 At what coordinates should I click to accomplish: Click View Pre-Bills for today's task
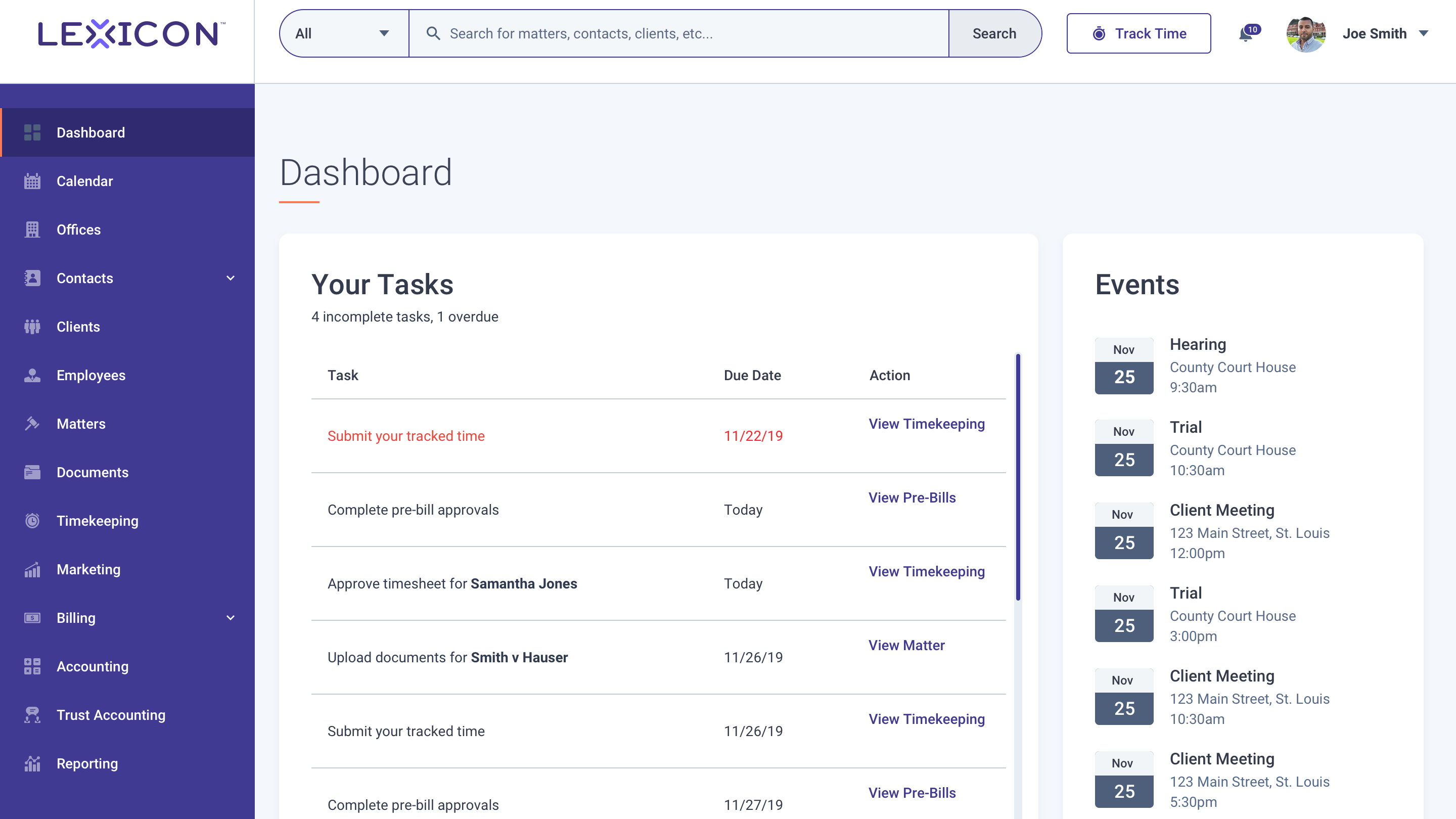click(x=912, y=497)
